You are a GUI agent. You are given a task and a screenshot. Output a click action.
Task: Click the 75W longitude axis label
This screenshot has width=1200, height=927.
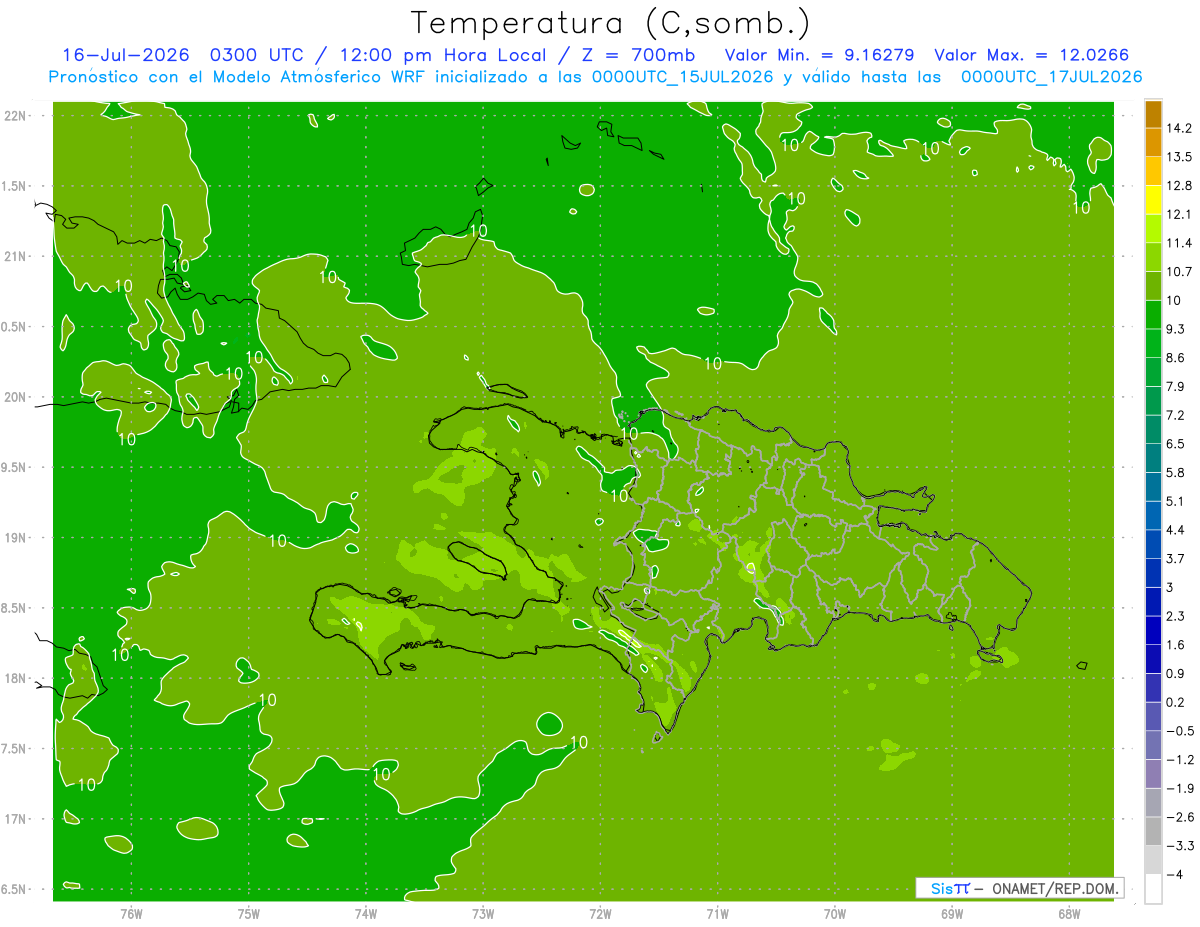pyautogui.click(x=249, y=913)
